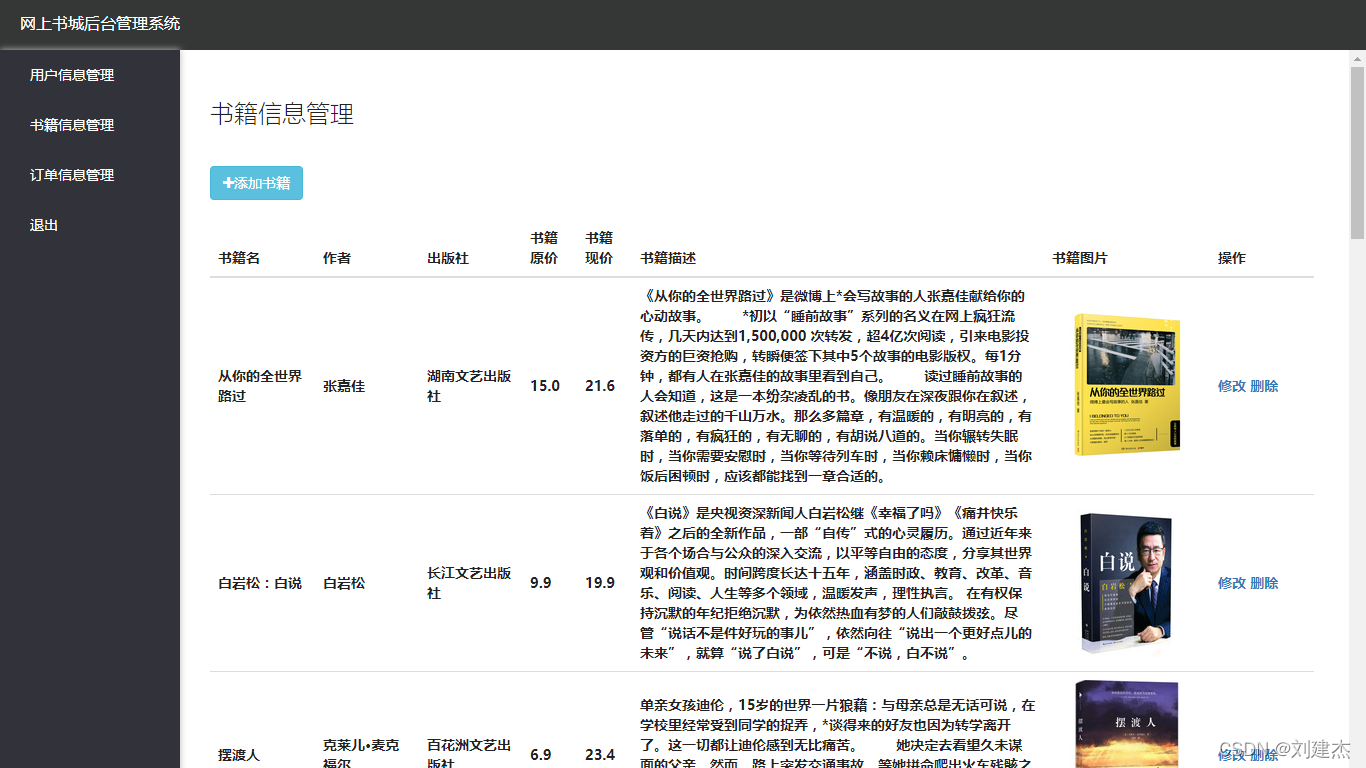
Task: Click the author cell 白岩松
Action: [x=344, y=583]
